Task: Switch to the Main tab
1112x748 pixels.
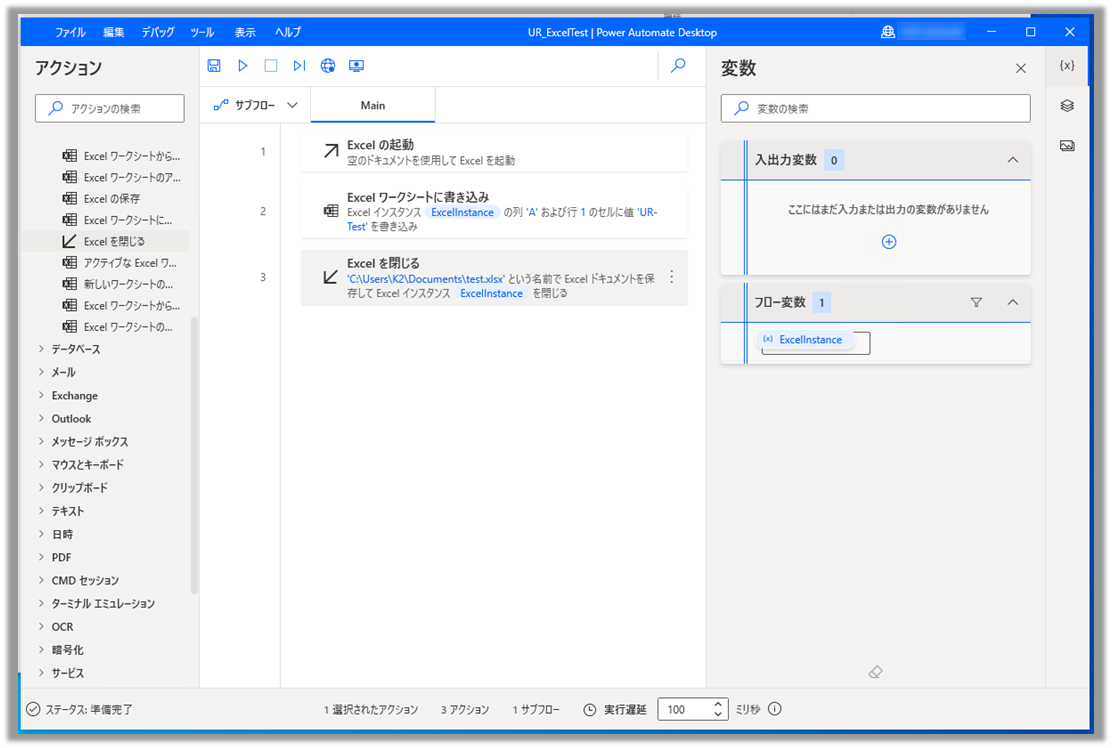Action: point(373,105)
